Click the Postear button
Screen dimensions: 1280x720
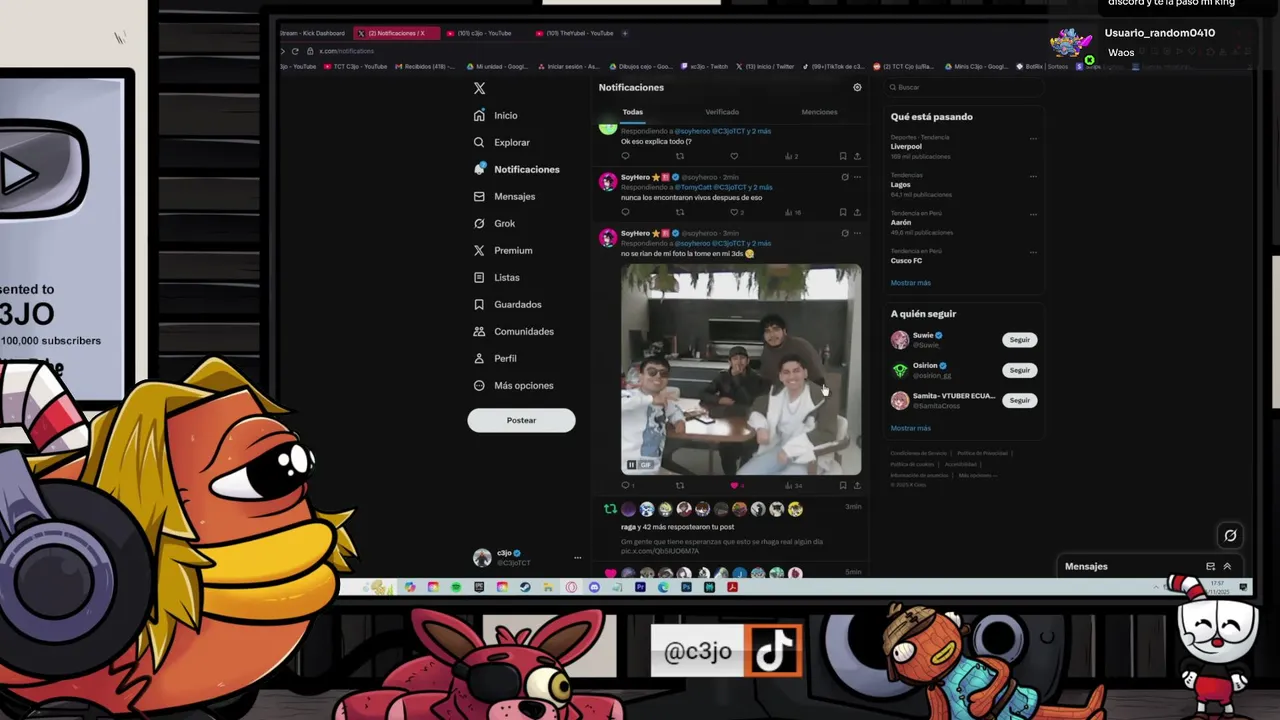pos(521,420)
